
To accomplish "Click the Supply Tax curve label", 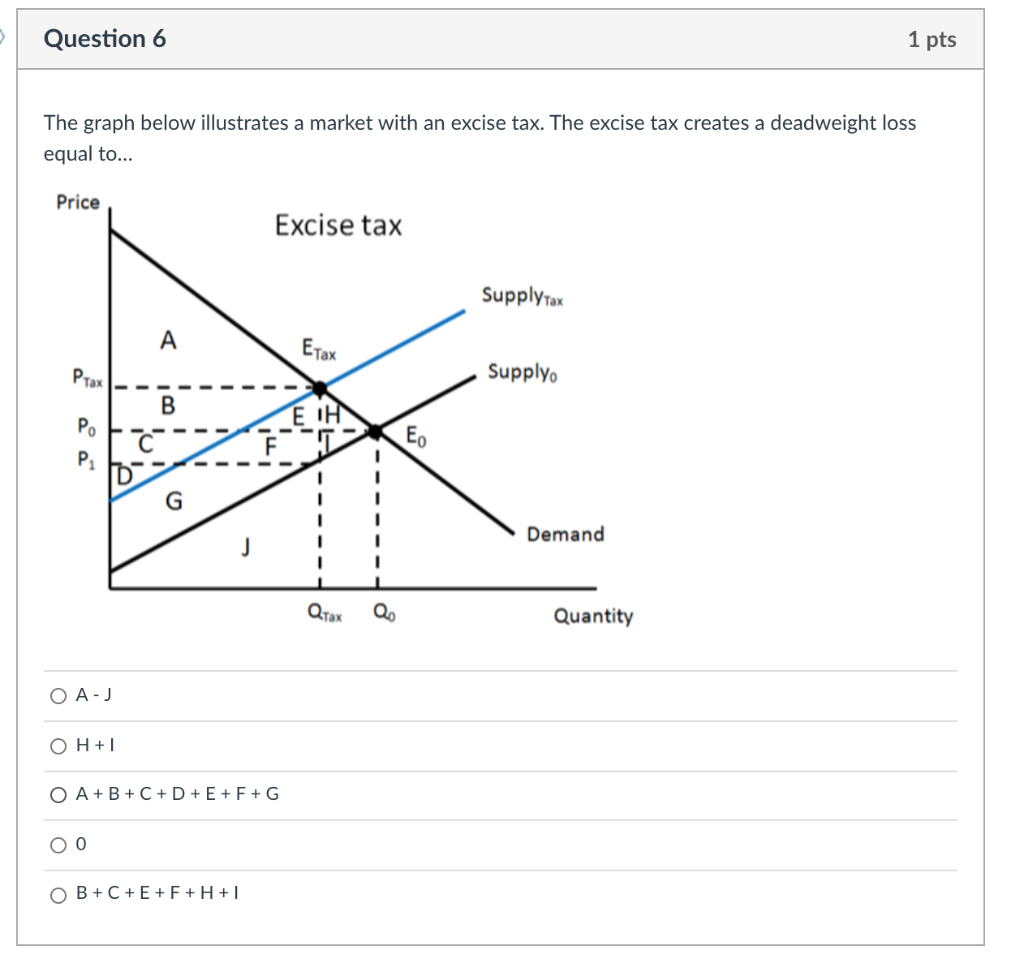I will (x=521, y=294).
